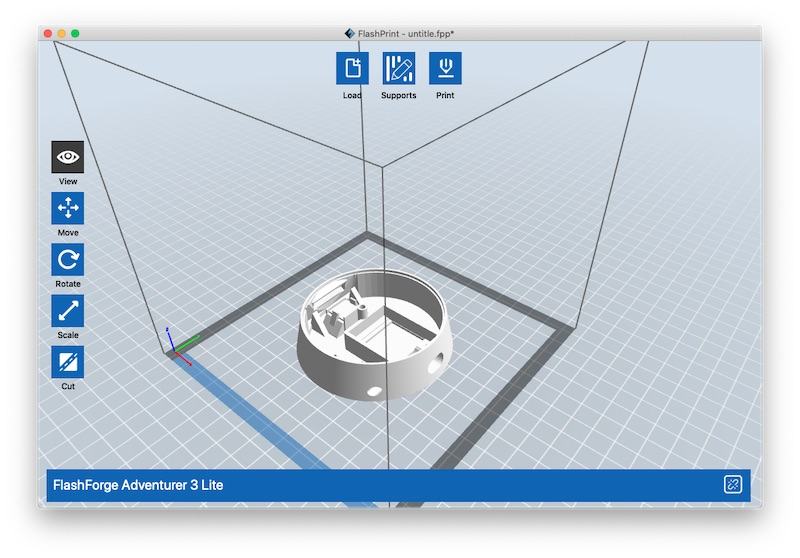Click the "Print" text label under the icon
This screenshot has height=558, width=800.
click(x=445, y=96)
